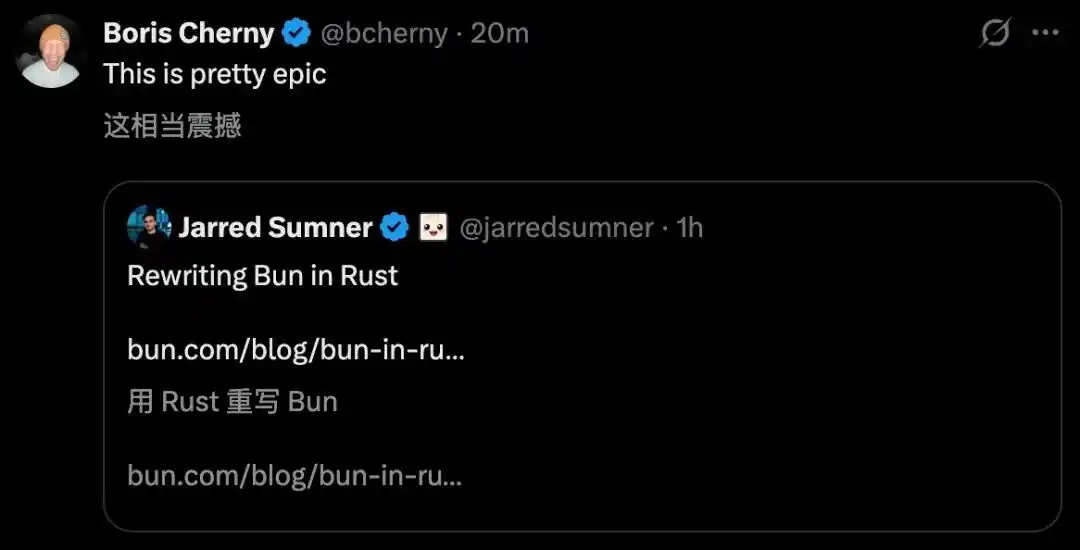Click the Jarred Sumner display name
The height and width of the screenshot is (550, 1080).
click(276, 227)
